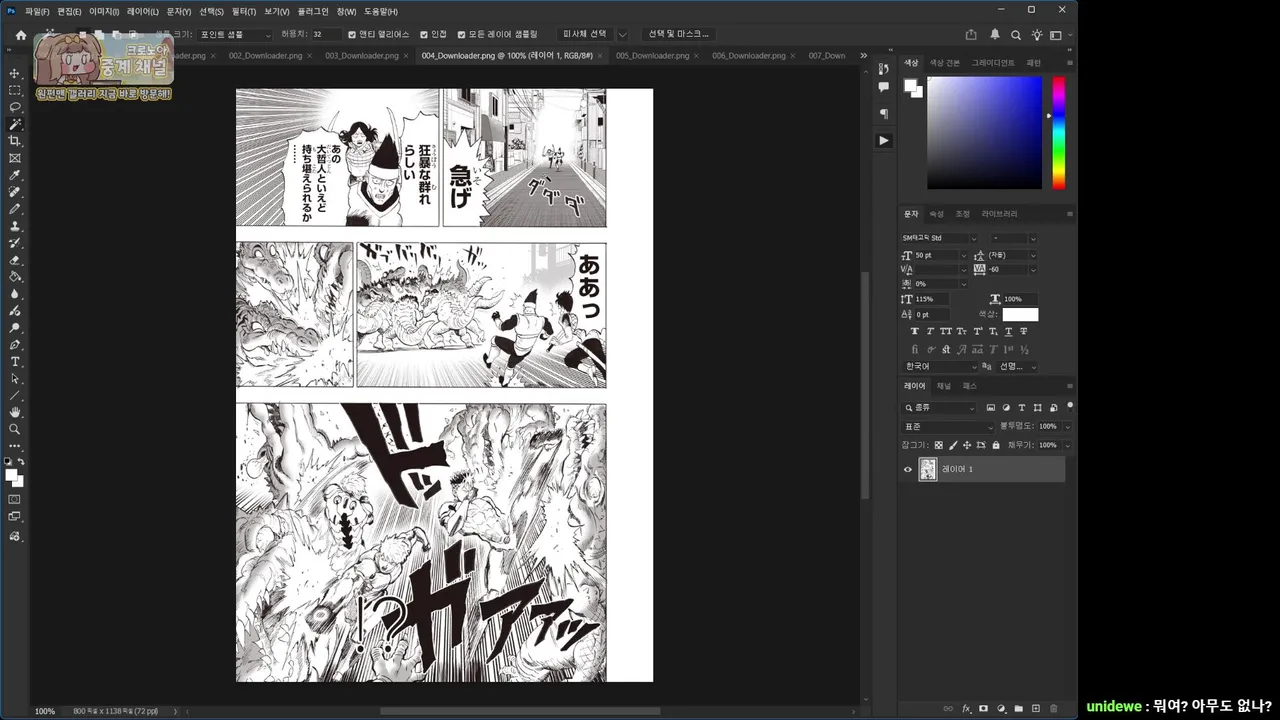Select the Lasso tool
Image resolution: width=1280 pixels, height=720 pixels.
tap(15, 107)
